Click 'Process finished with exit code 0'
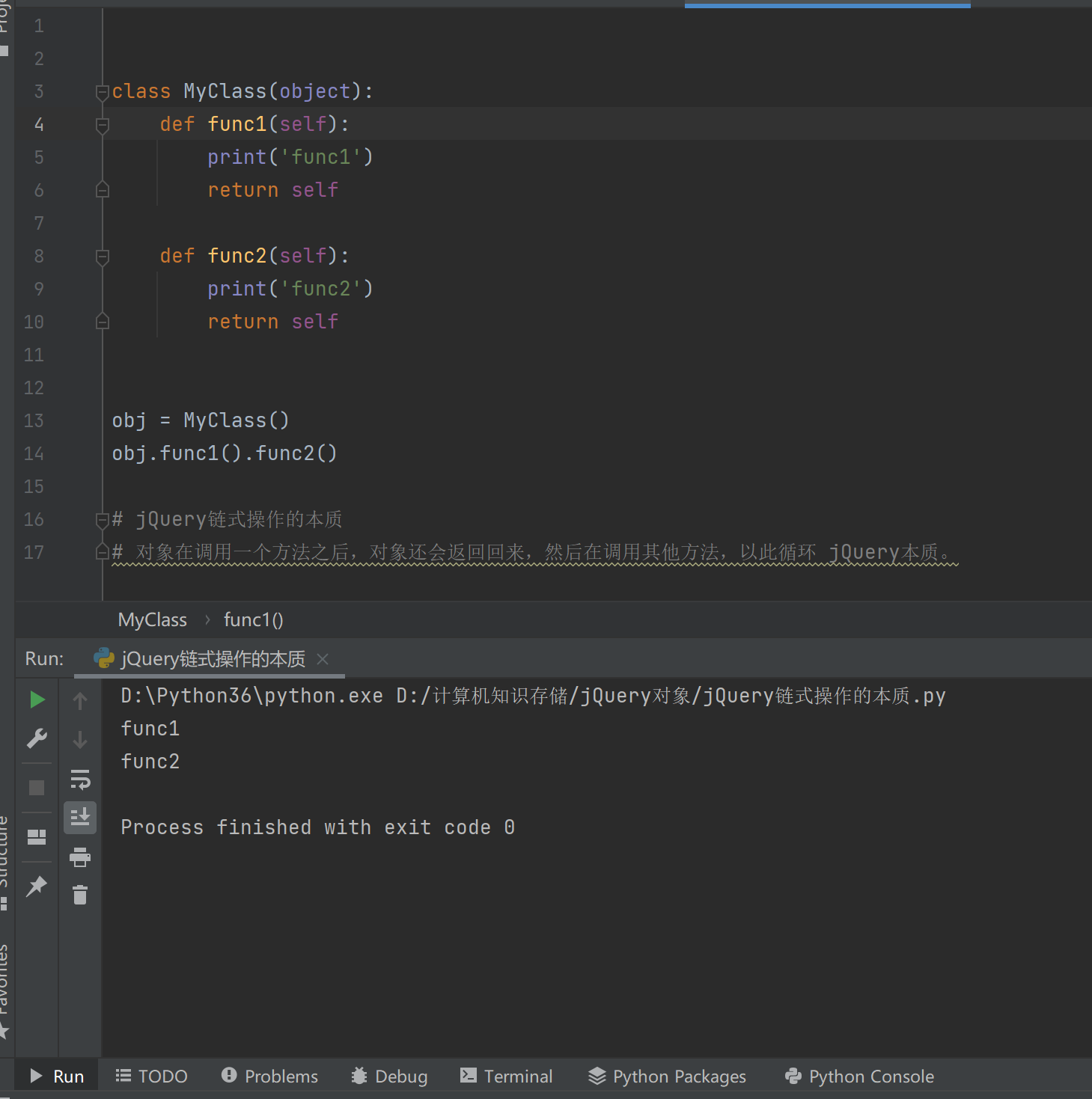The image size is (1092, 1099). [x=318, y=827]
